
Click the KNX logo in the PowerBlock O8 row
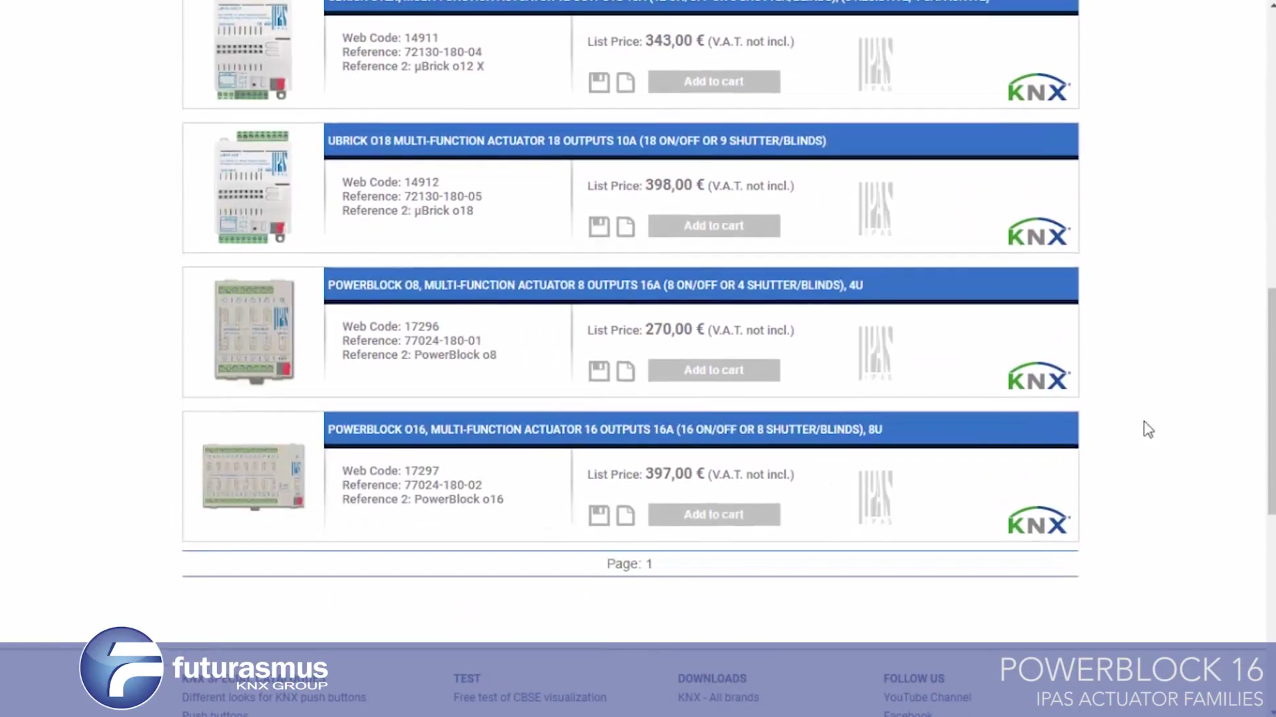pos(1038,376)
